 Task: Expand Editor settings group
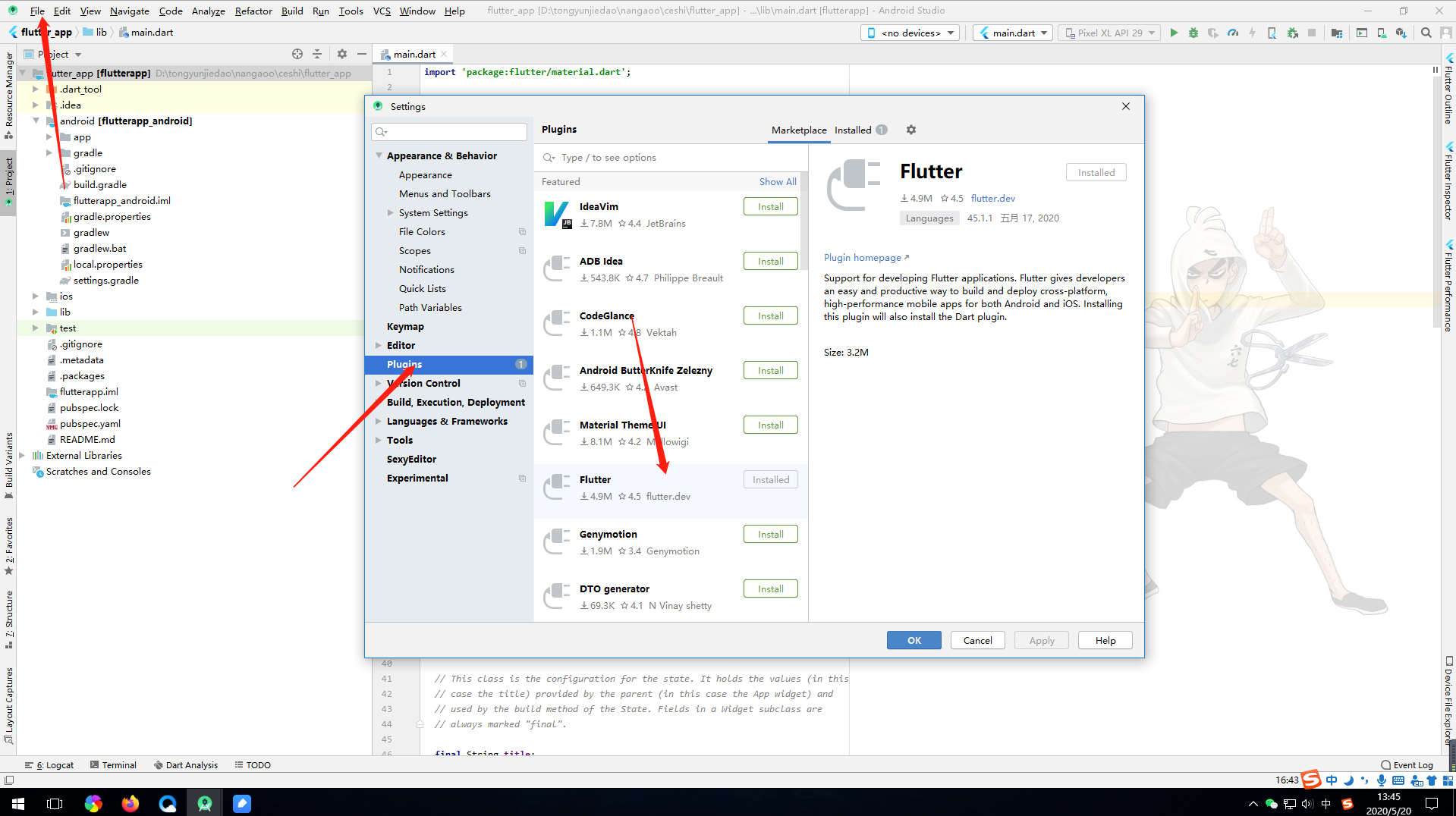[379, 345]
